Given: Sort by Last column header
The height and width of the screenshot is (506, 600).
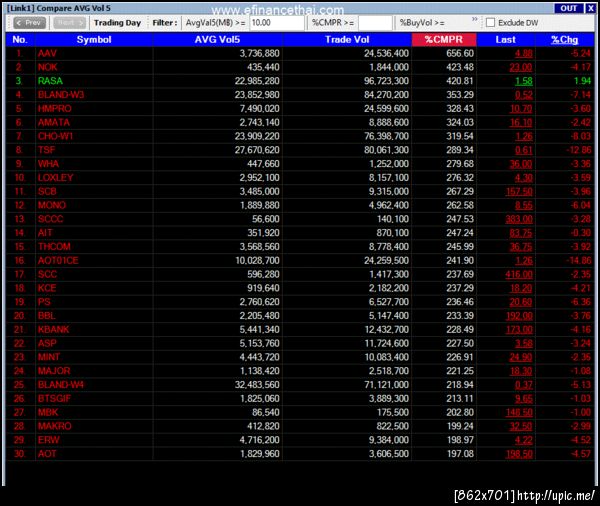Looking at the screenshot, I should (505, 40).
